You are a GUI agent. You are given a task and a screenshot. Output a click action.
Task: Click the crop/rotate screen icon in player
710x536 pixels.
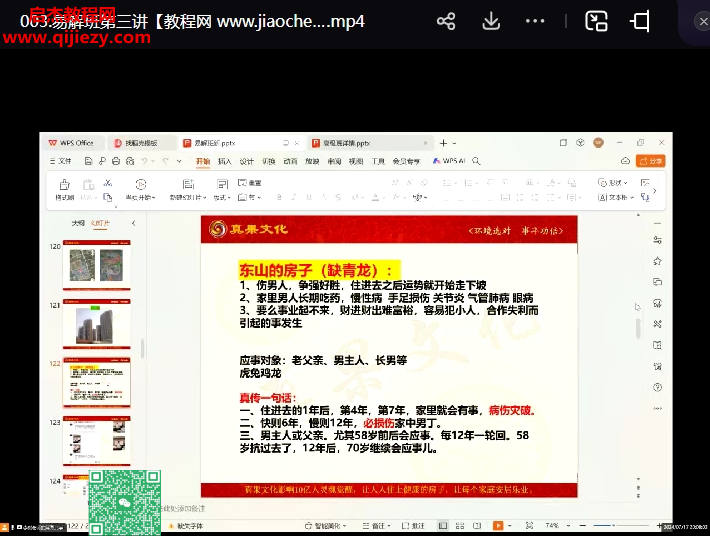640,21
